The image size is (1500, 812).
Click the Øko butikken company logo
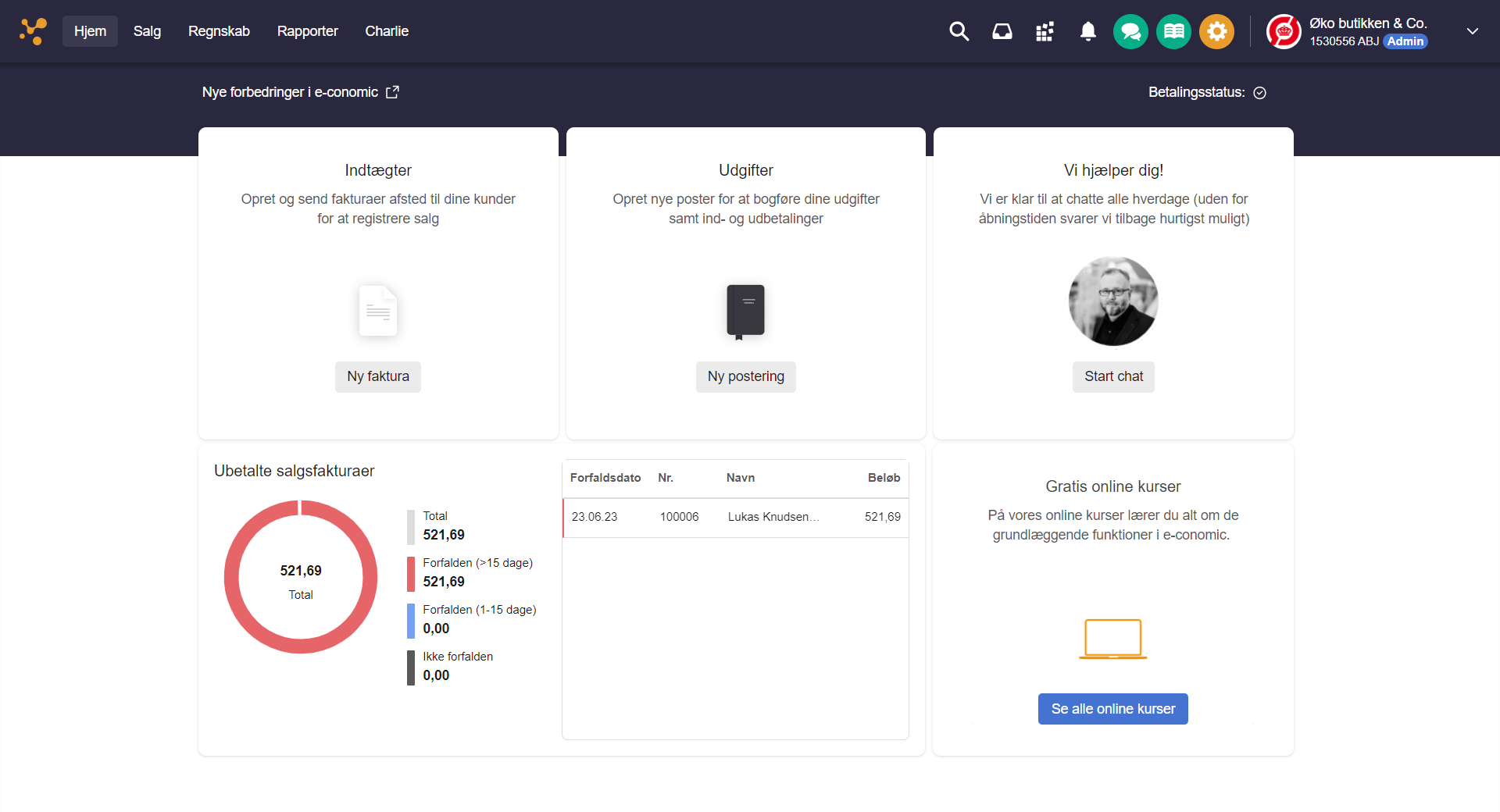pyautogui.click(x=1284, y=32)
